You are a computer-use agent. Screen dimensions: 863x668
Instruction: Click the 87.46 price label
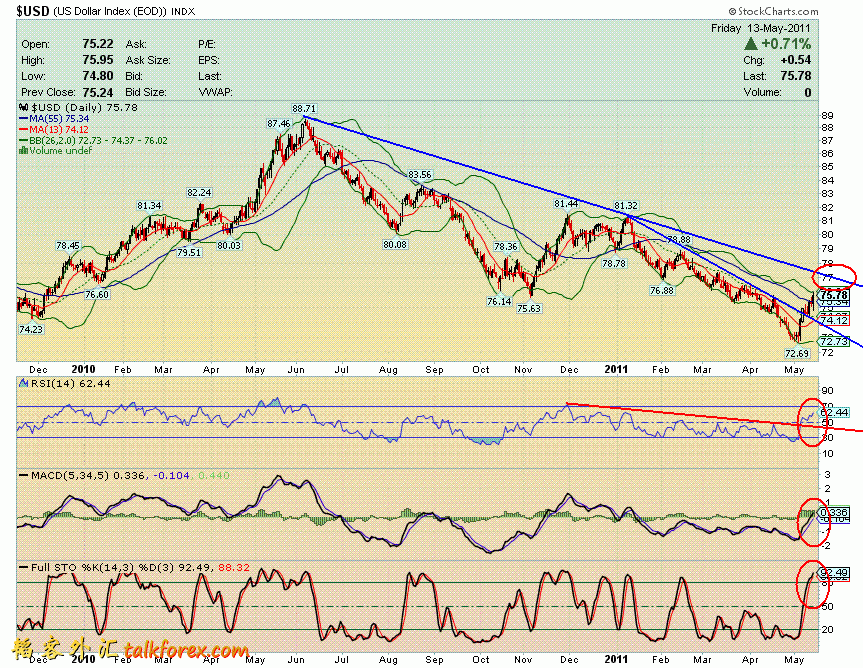(278, 123)
